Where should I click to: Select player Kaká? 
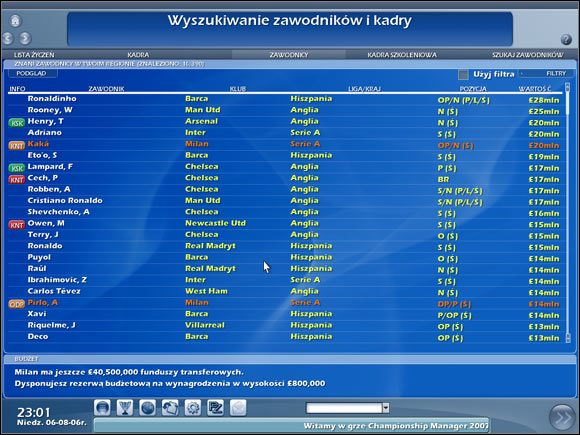[38, 144]
